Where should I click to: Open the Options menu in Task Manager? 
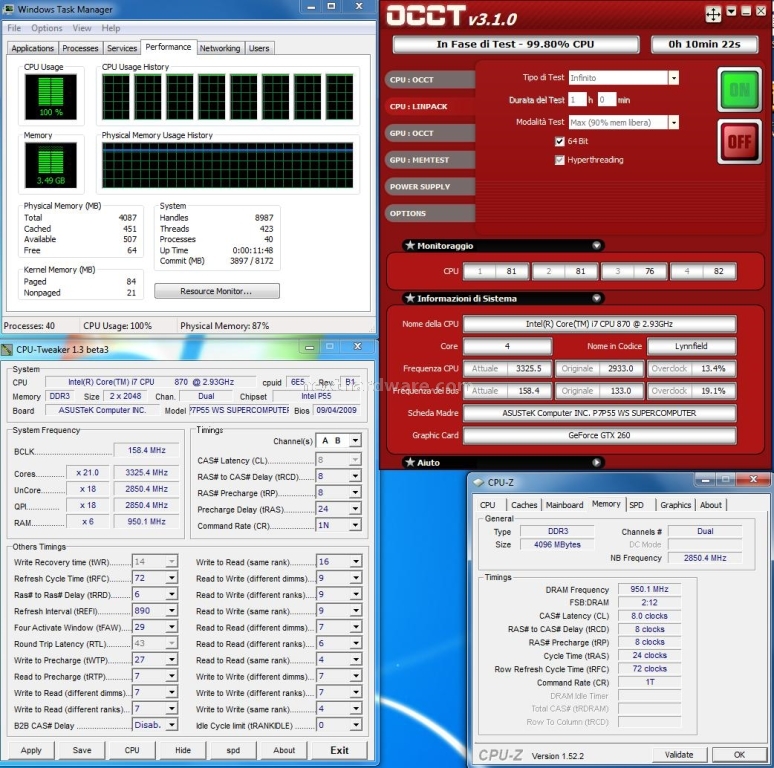[46, 28]
